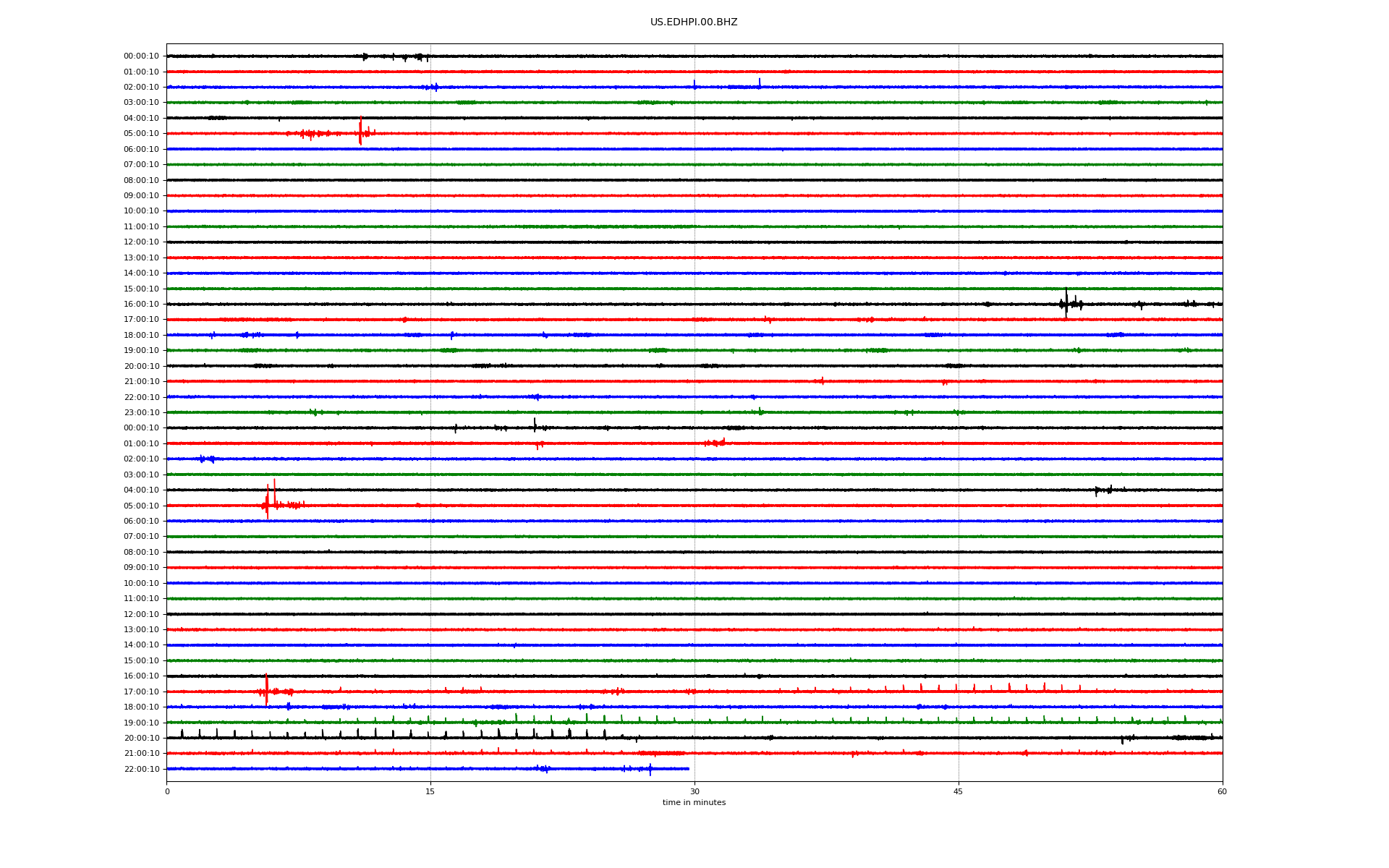Click tall red spike on first 05:00:10 trace
This screenshot has height=868, width=1389.
(x=360, y=132)
